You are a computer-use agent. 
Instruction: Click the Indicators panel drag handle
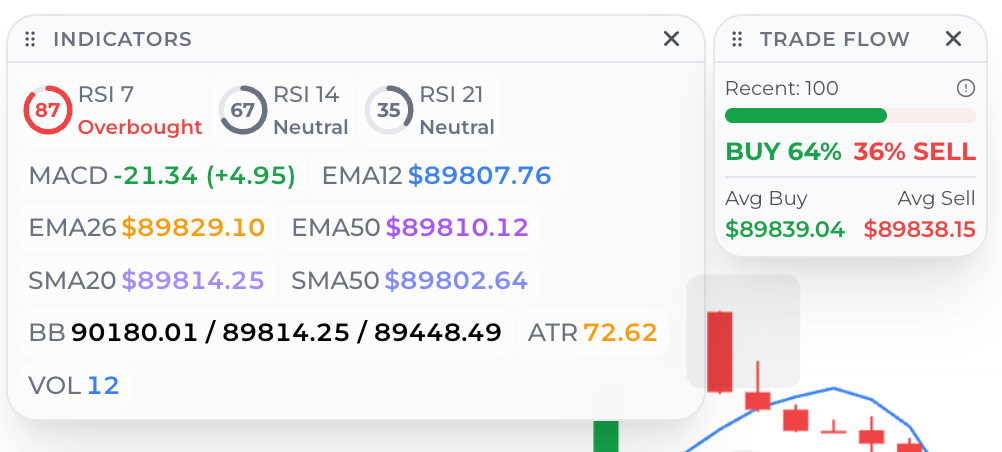(x=30, y=39)
